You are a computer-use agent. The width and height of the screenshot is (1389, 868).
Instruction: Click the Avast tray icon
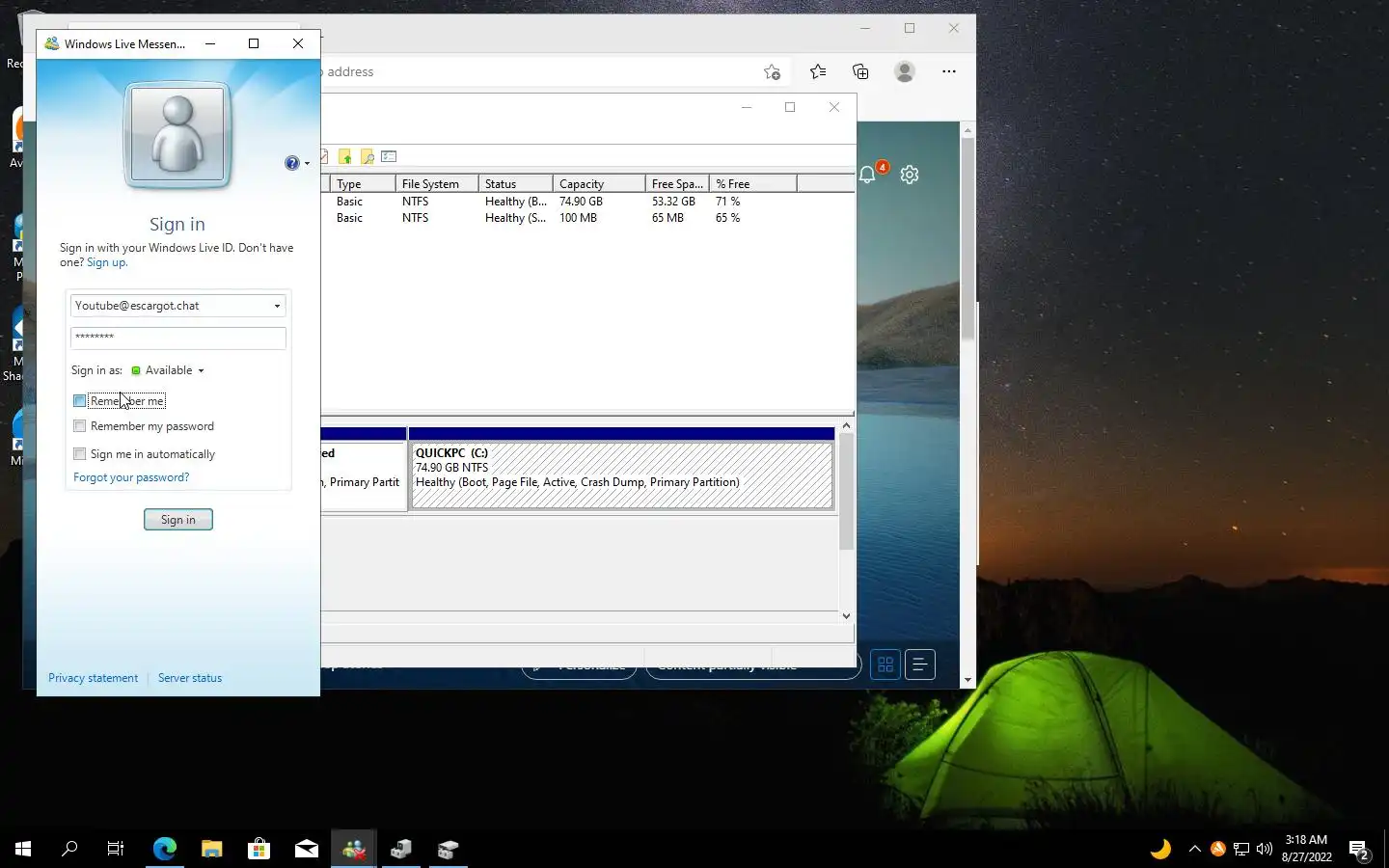tap(1217, 849)
